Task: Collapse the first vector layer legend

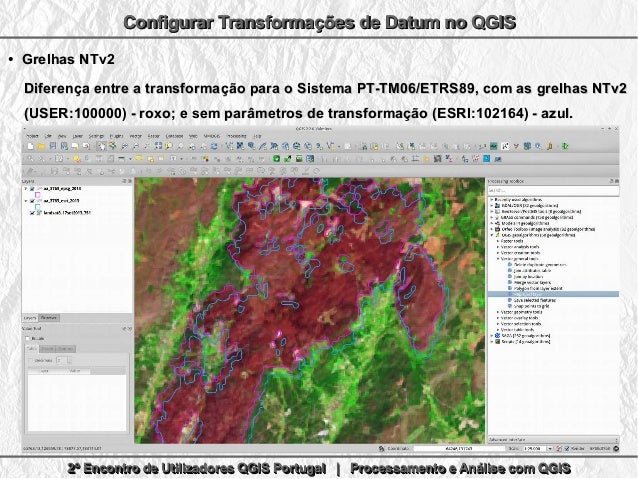Action: (26, 189)
